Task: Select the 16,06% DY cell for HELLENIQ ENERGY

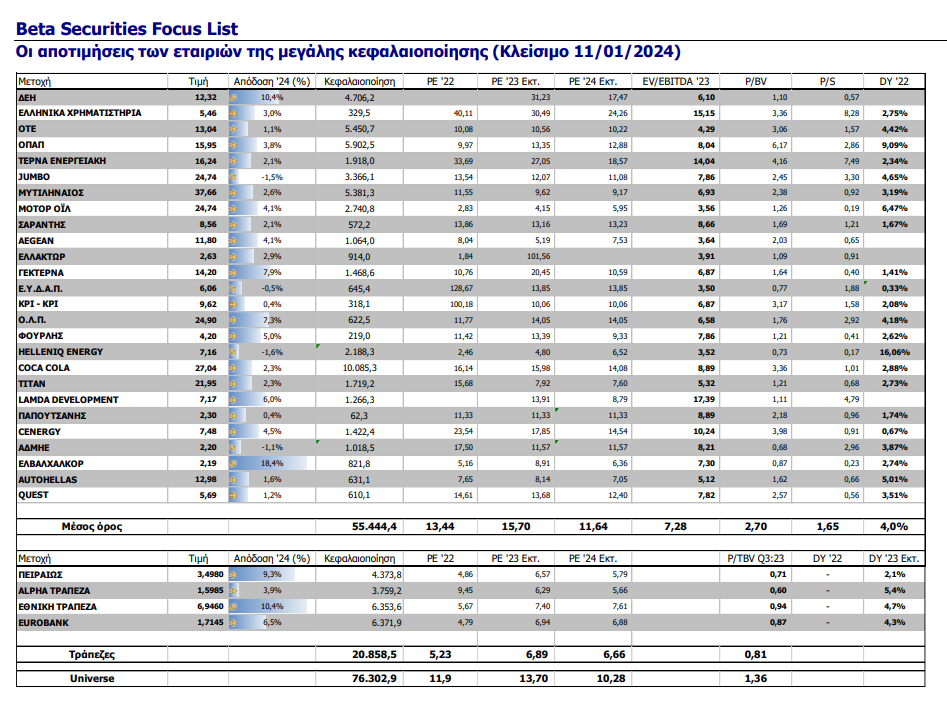Action: pyautogui.click(x=894, y=352)
